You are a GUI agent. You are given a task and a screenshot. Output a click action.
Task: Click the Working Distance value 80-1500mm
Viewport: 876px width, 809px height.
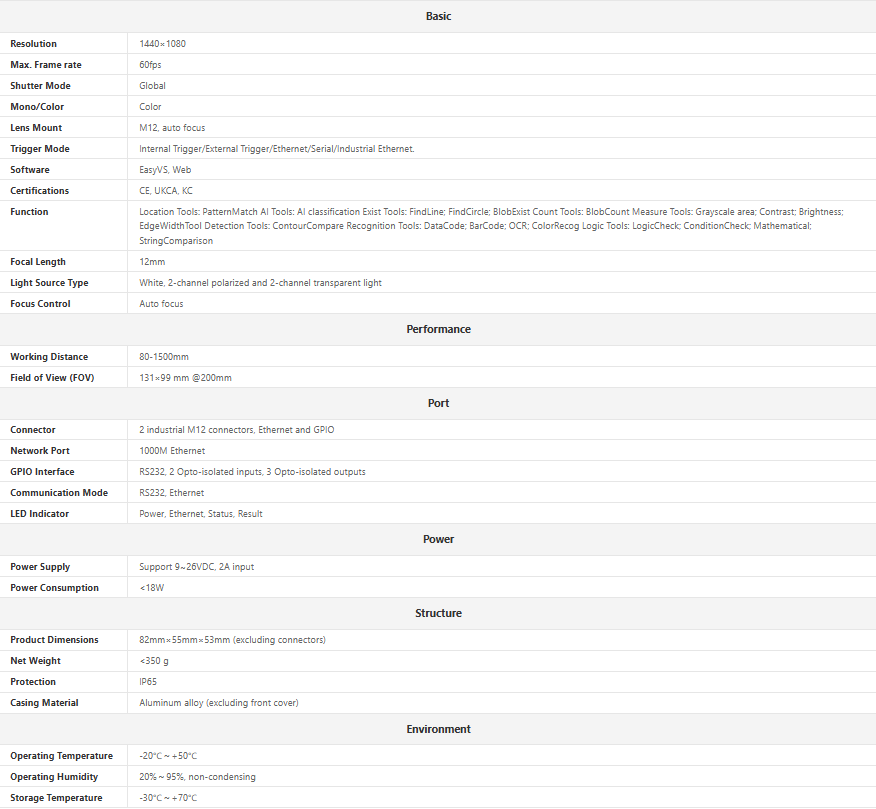point(164,357)
